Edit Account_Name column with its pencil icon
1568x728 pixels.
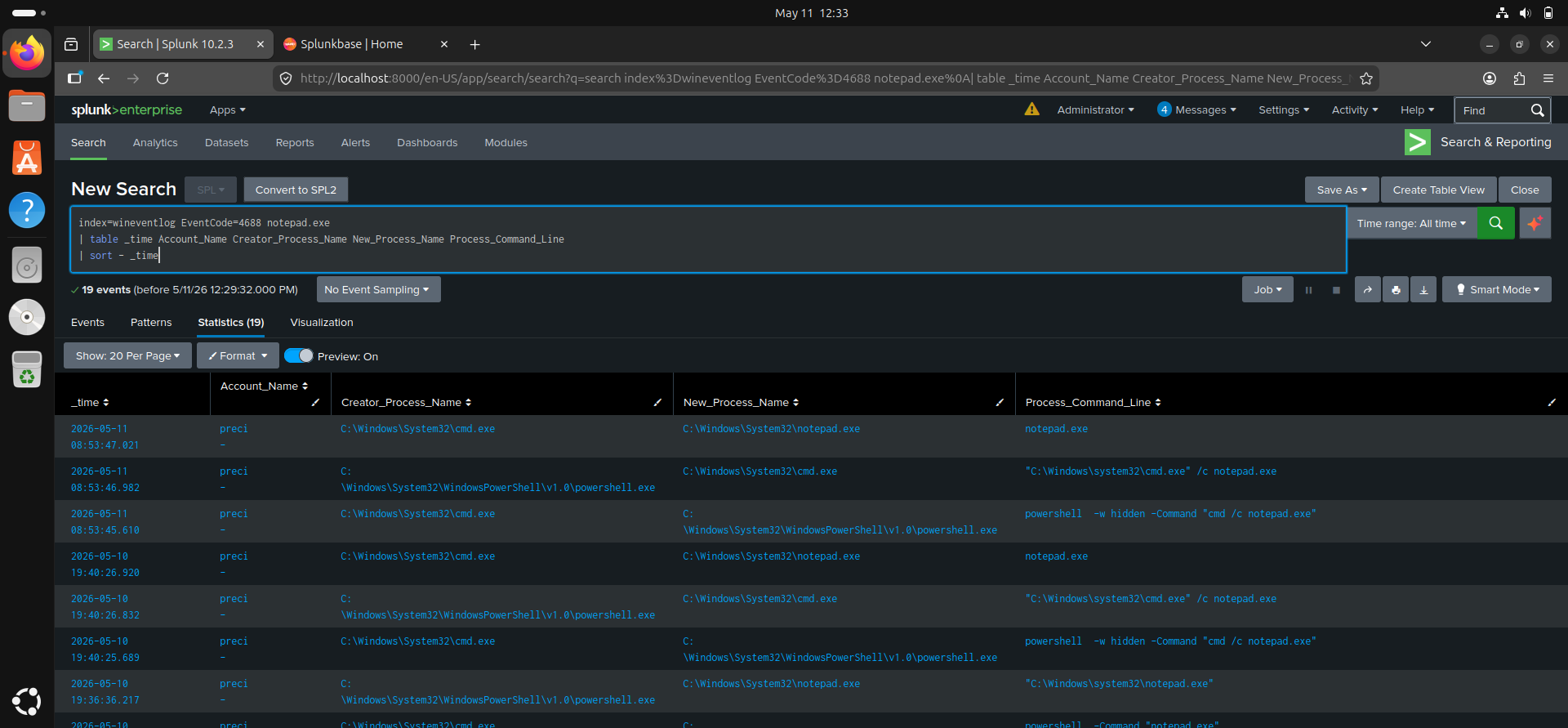click(315, 403)
